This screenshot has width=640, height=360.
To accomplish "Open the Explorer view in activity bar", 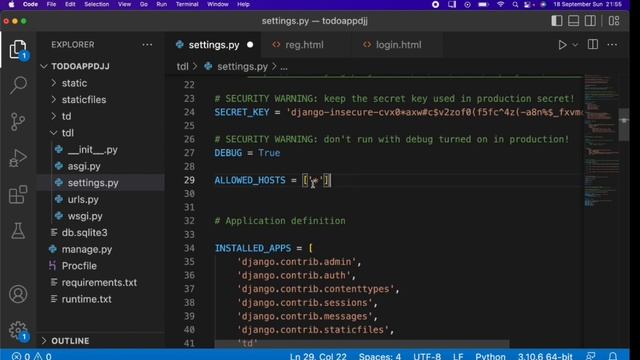I will 18,49.
